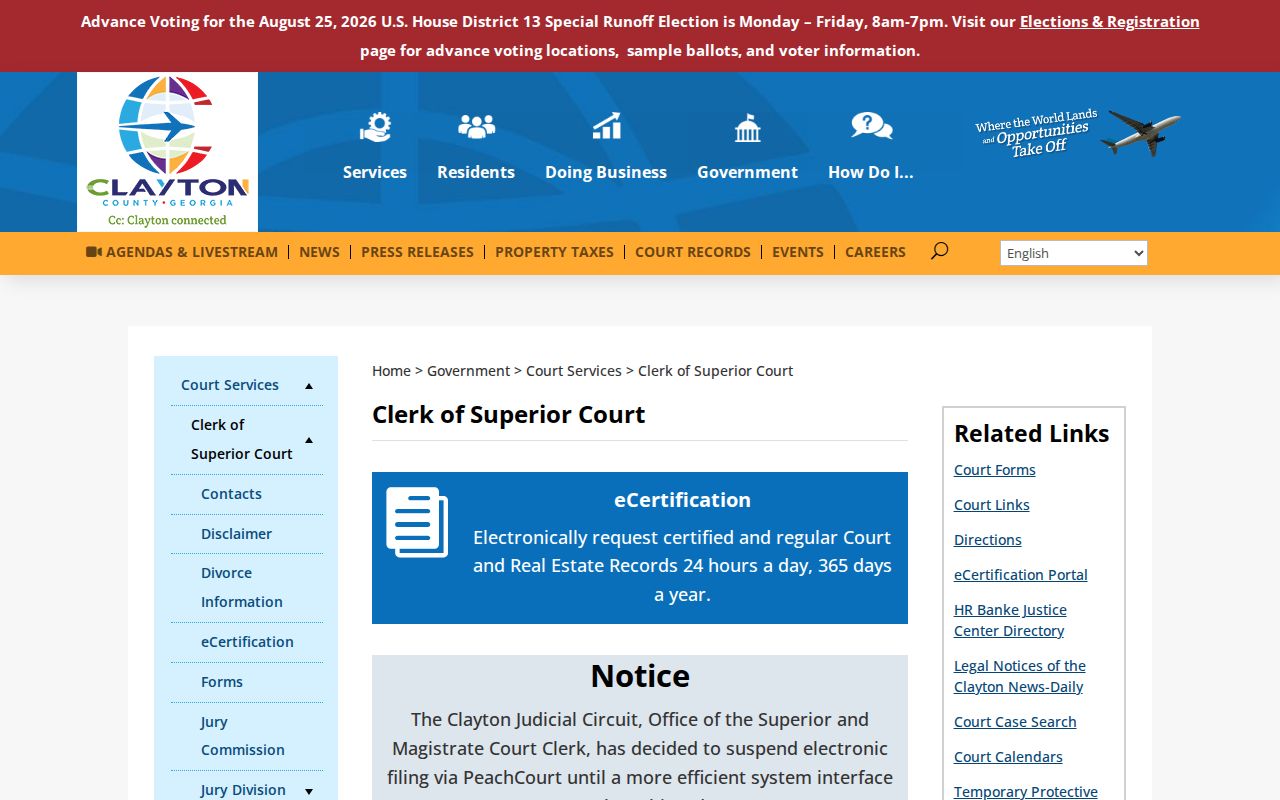Expand the Jury Division submenu
Viewport: 1280px width, 800px height.
pos(309,791)
